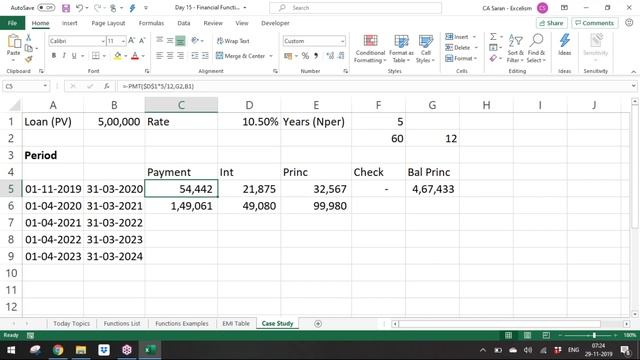640x360 pixels.
Task: Toggle Italic formatting
Action: coord(64,56)
